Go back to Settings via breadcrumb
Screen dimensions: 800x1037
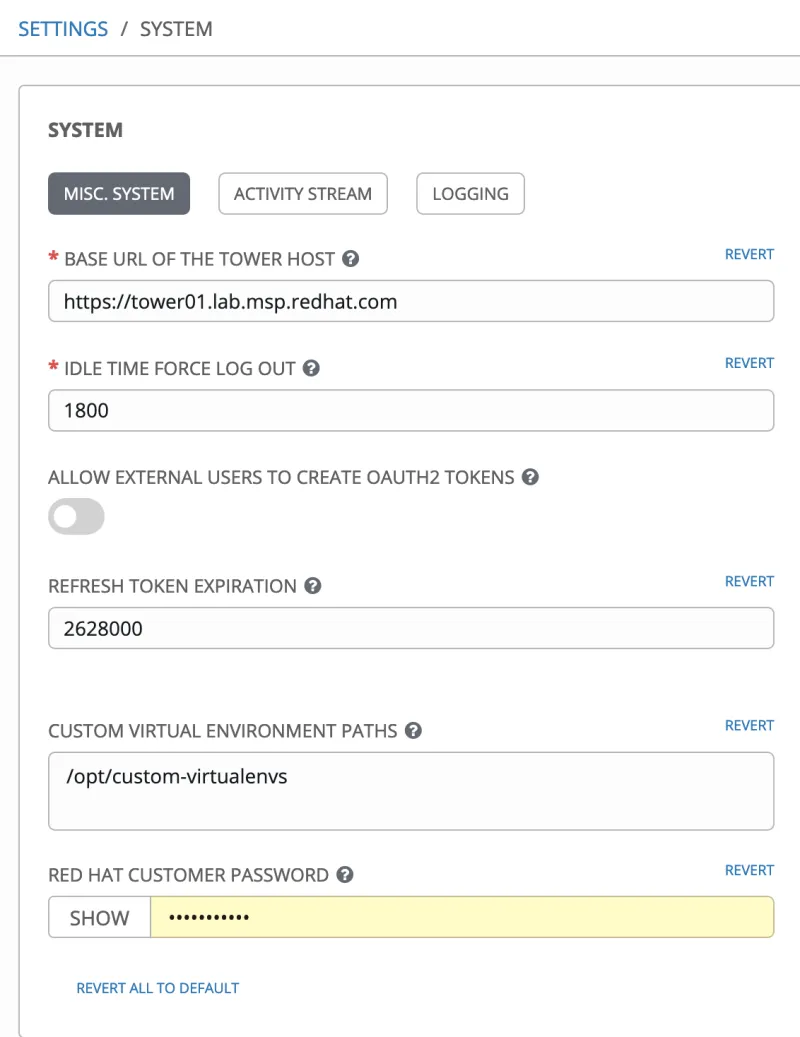click(x=63, y=29)
